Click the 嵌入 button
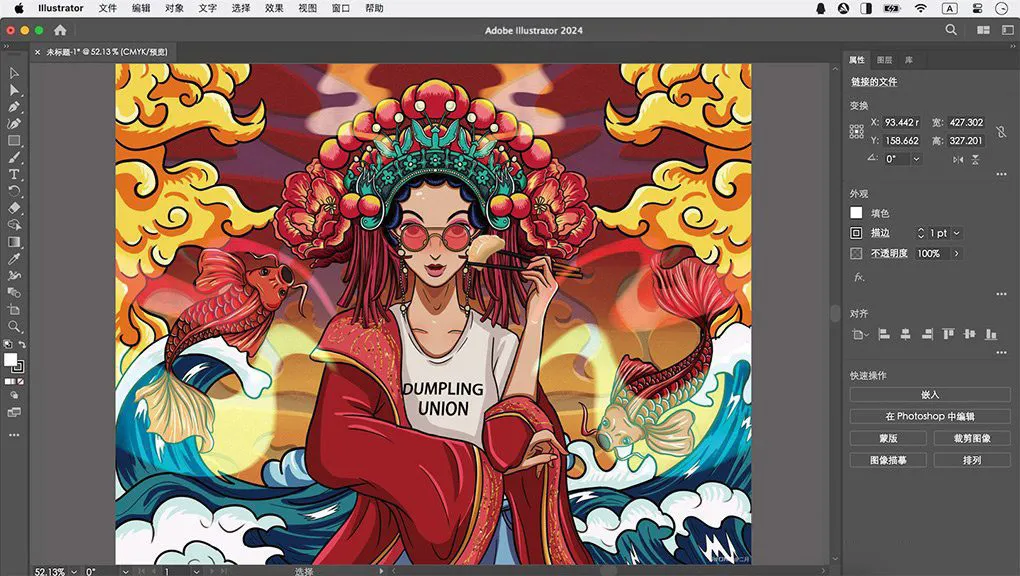 [930, 395]
